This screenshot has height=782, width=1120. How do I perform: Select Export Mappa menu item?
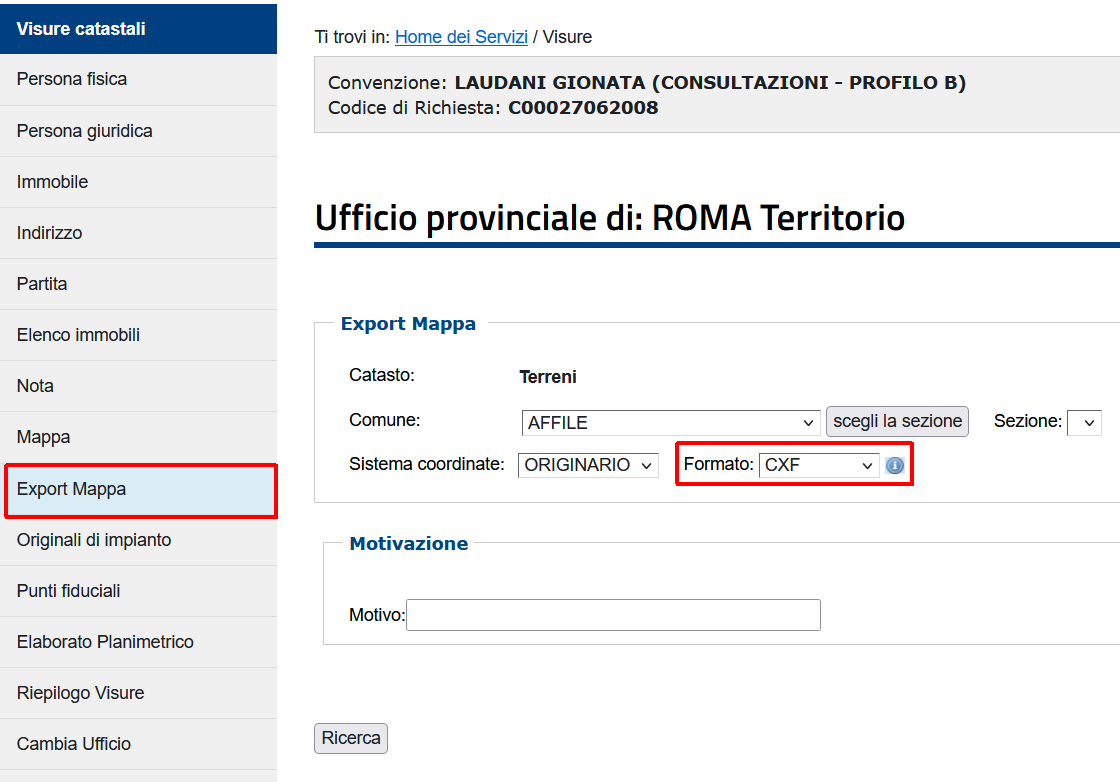(x=72, y=489)
